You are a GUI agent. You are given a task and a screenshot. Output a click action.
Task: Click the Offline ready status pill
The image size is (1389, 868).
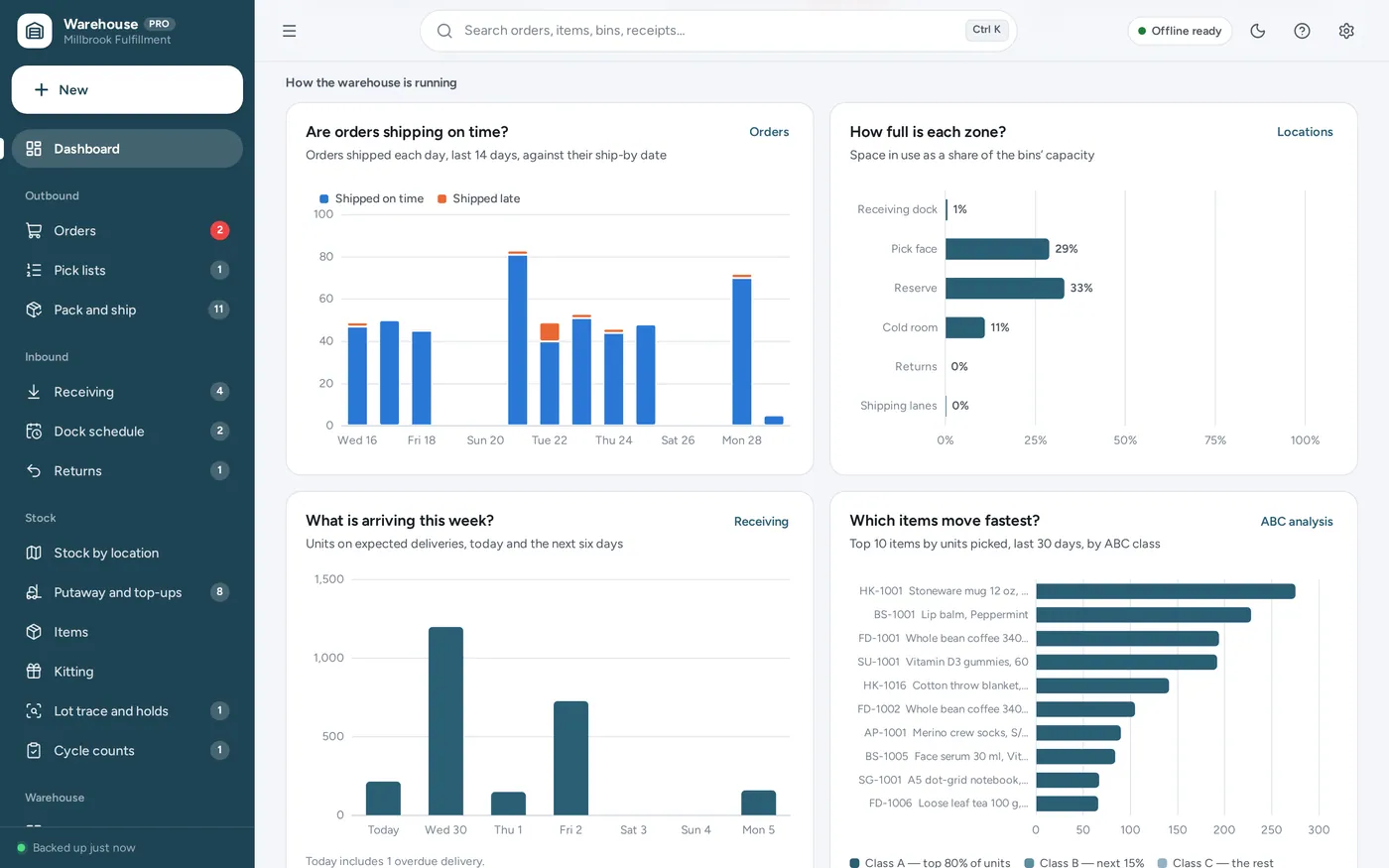(x=1180, y=31)
